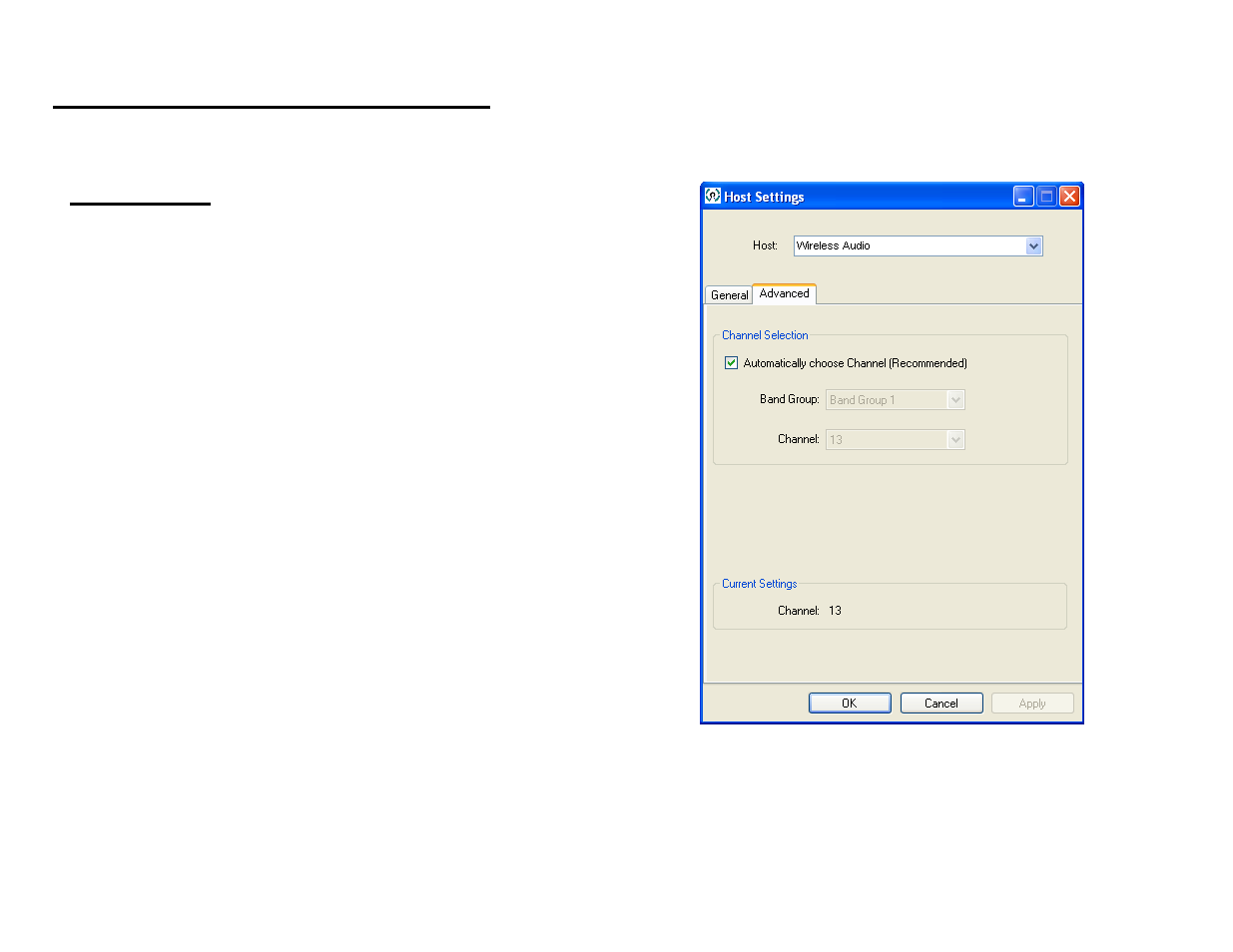Close the Host Settings dialog

[x=1069, y=197]
